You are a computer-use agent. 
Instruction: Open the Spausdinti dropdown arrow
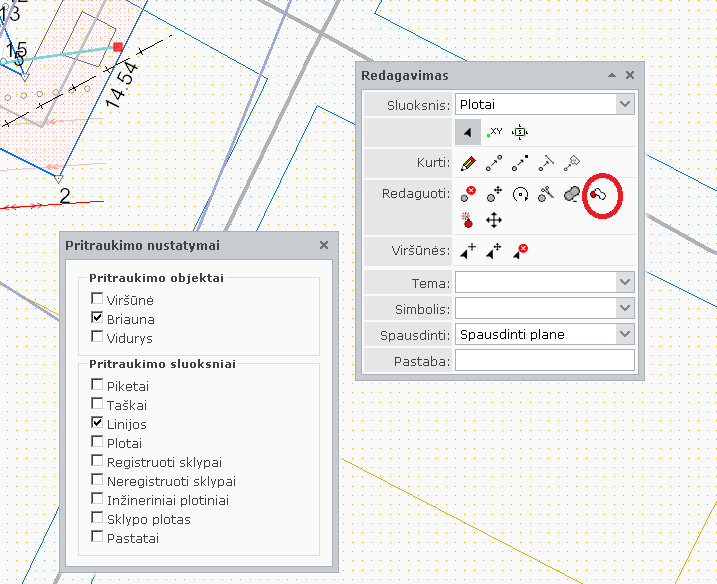click(625, 334)
